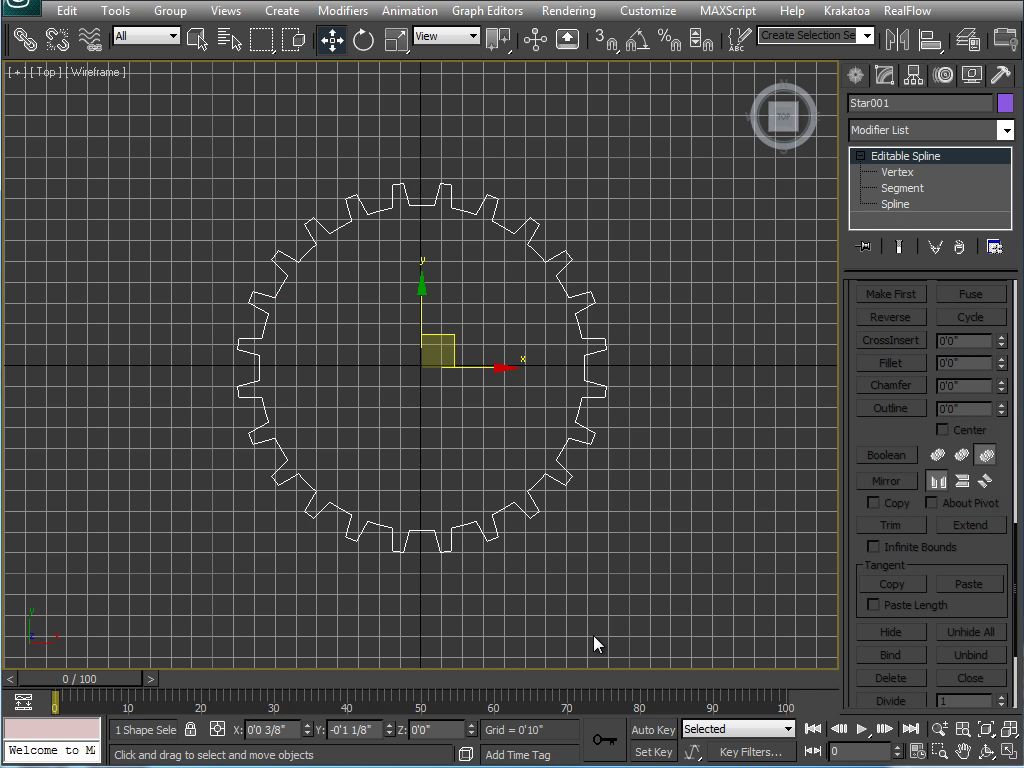Image resolution: width=1024 pixels, height=768 pixels.
Task: Open the Modifier List dropdown
Action: click(1006, 130)
